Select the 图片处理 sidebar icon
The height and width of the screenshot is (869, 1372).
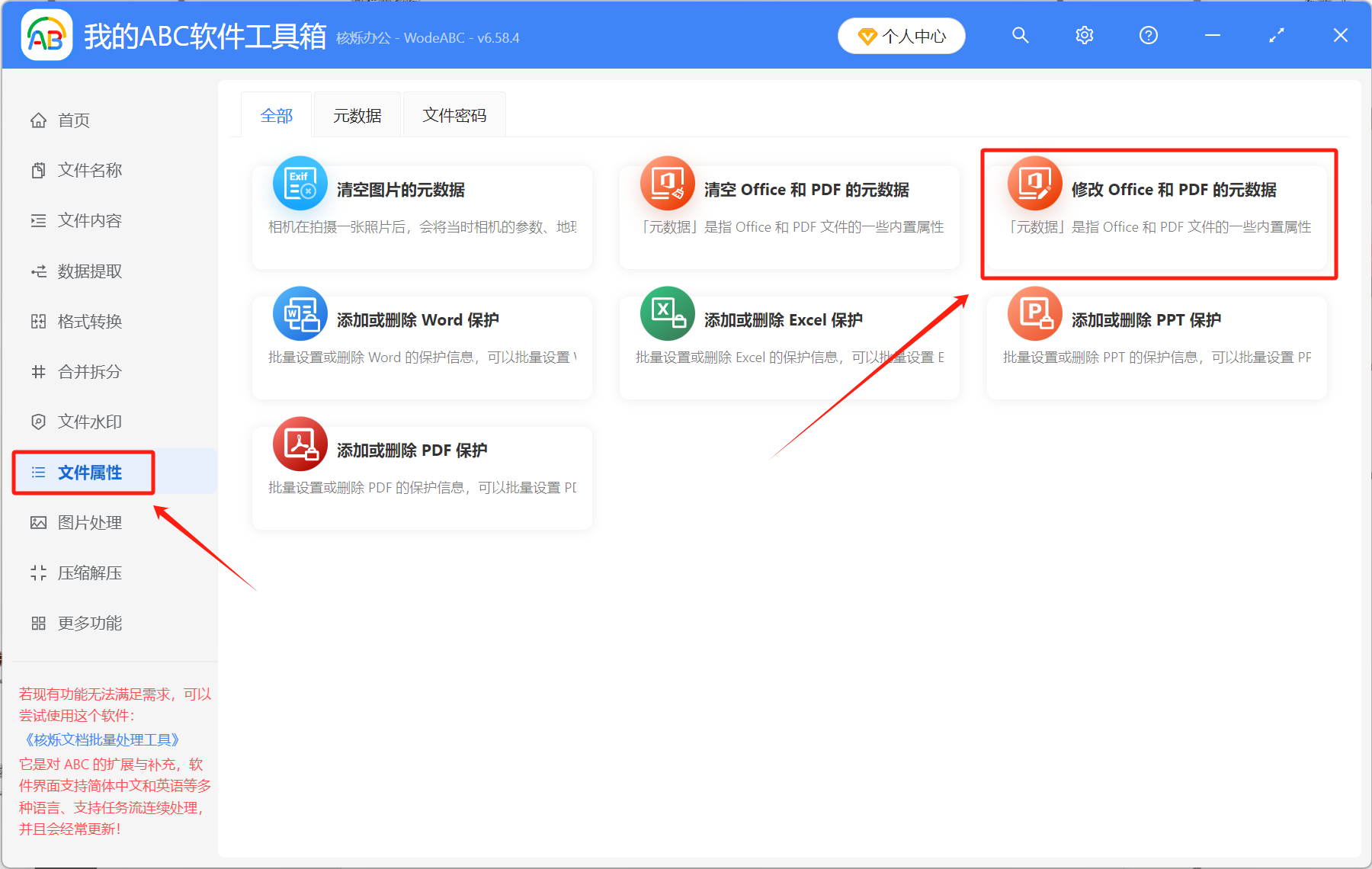[x=38, y=522]
